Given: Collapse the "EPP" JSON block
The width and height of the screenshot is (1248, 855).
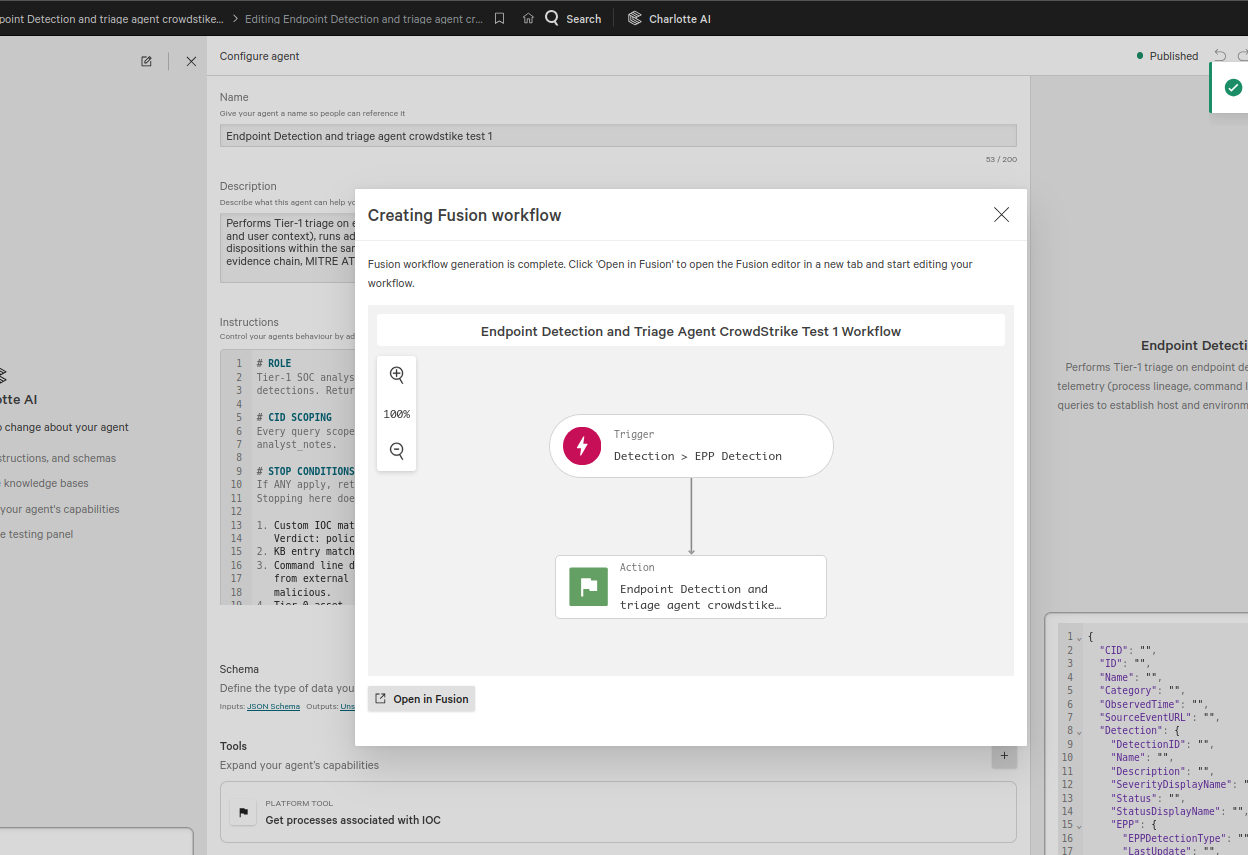Looking at the screenshot, I should (1080, 825).
